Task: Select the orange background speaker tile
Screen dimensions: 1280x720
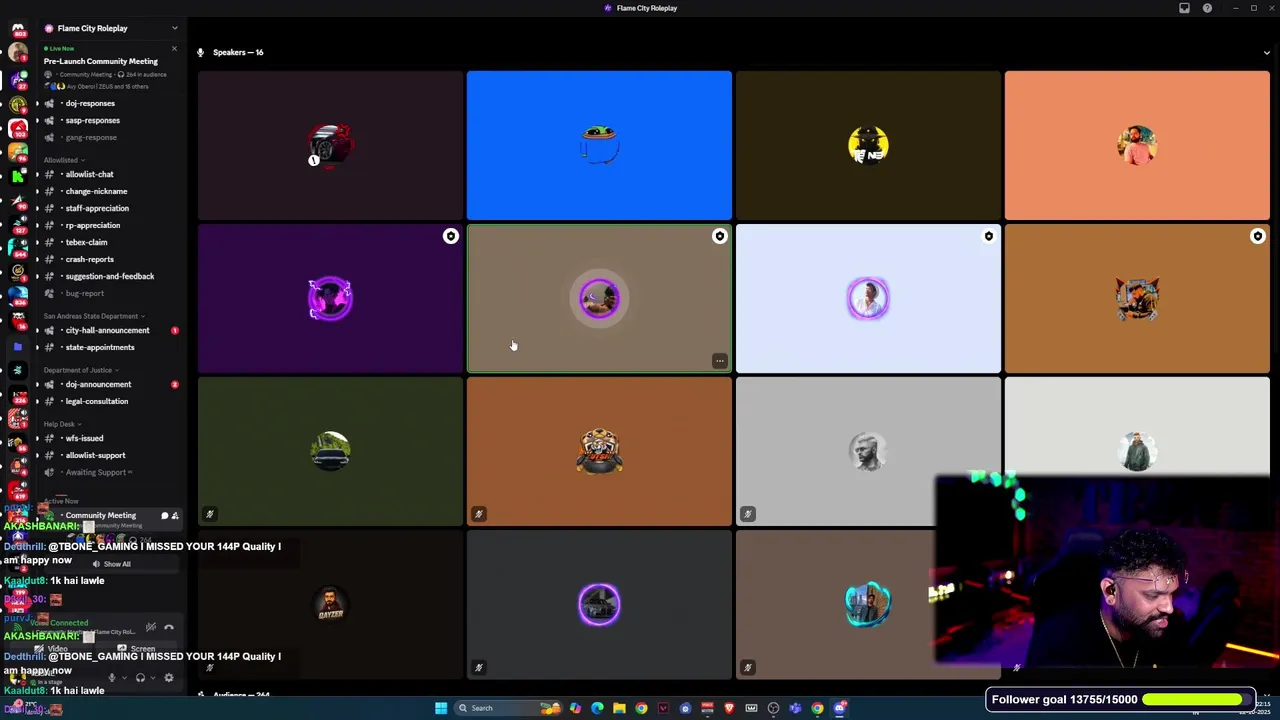Action: [1137, 145]
